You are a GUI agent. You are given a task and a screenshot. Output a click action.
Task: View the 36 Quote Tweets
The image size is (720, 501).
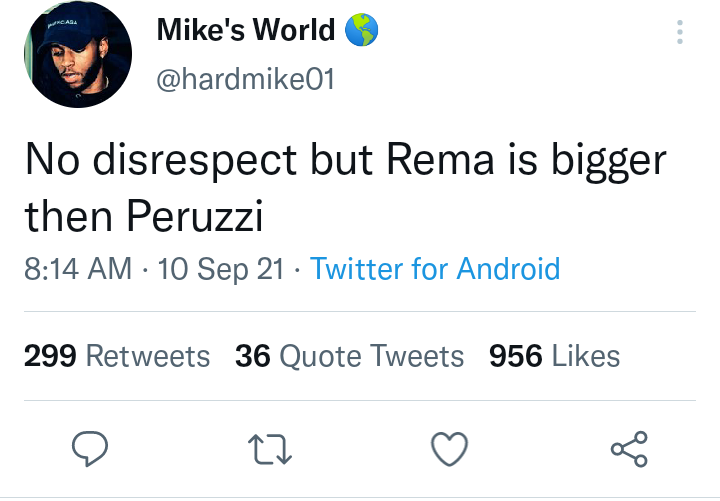pyautogui.click(x=350, y=355)
